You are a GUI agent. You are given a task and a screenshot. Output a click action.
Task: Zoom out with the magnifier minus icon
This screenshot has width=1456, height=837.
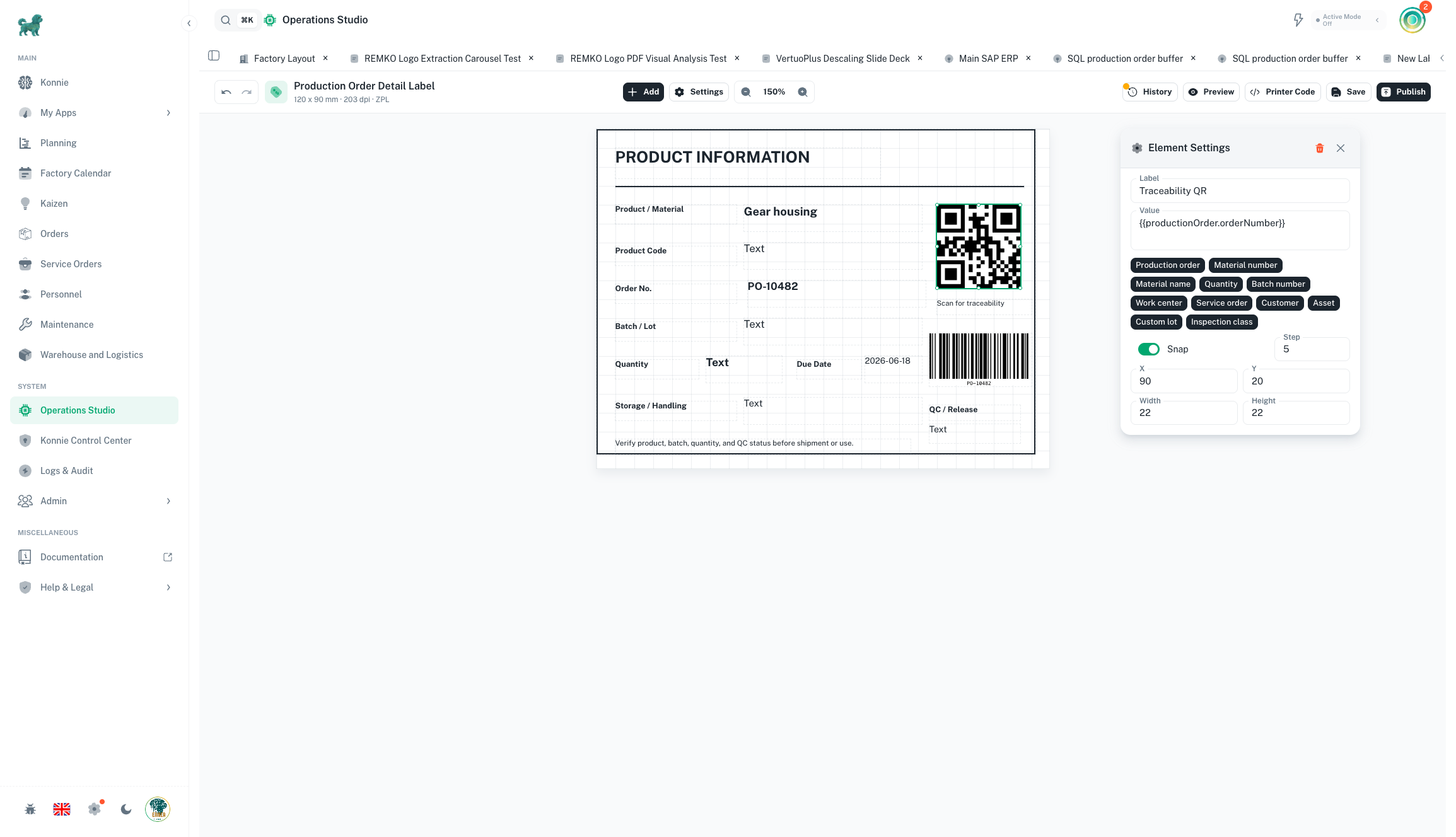pos(746,92)
